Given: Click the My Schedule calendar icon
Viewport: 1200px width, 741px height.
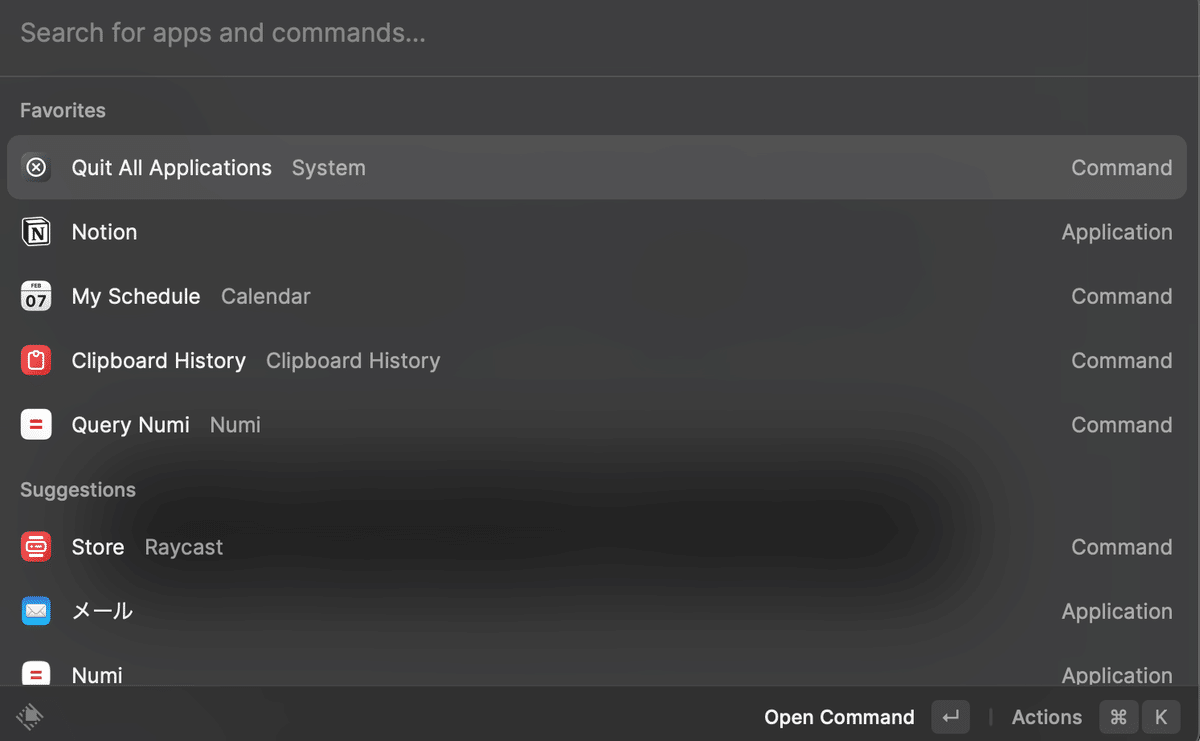Looking at the screenshot, I should tap(36, 297).
